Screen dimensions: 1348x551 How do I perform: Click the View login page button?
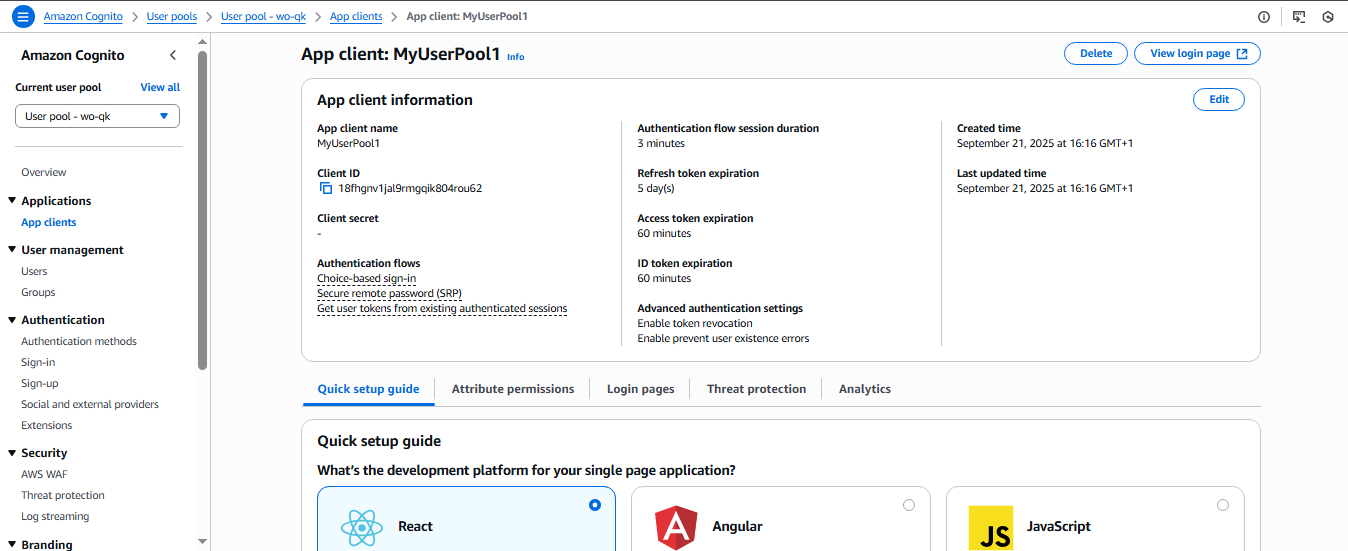[x=1197, y=54]
